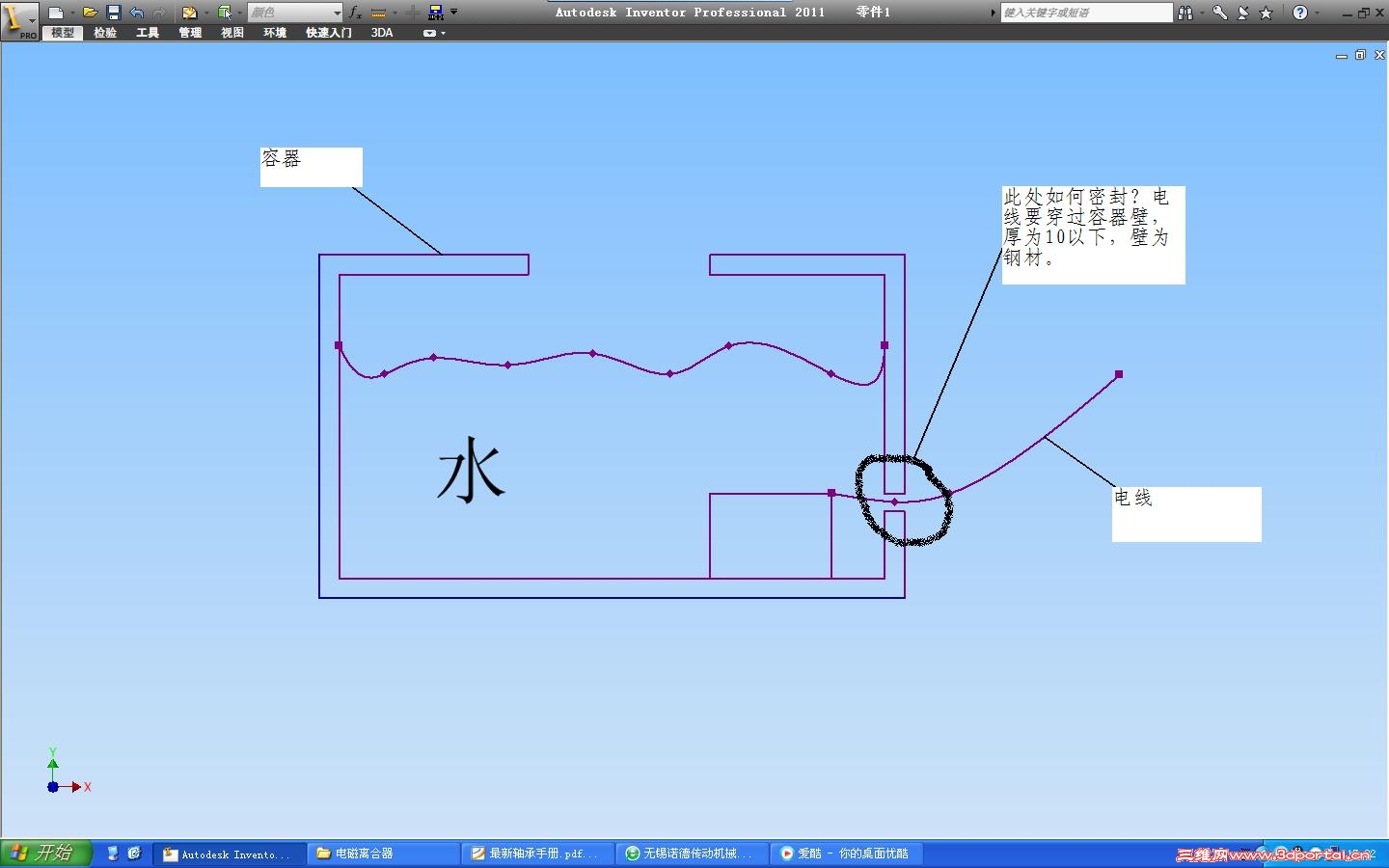Open favorites with the star icon

point(1266,13)
